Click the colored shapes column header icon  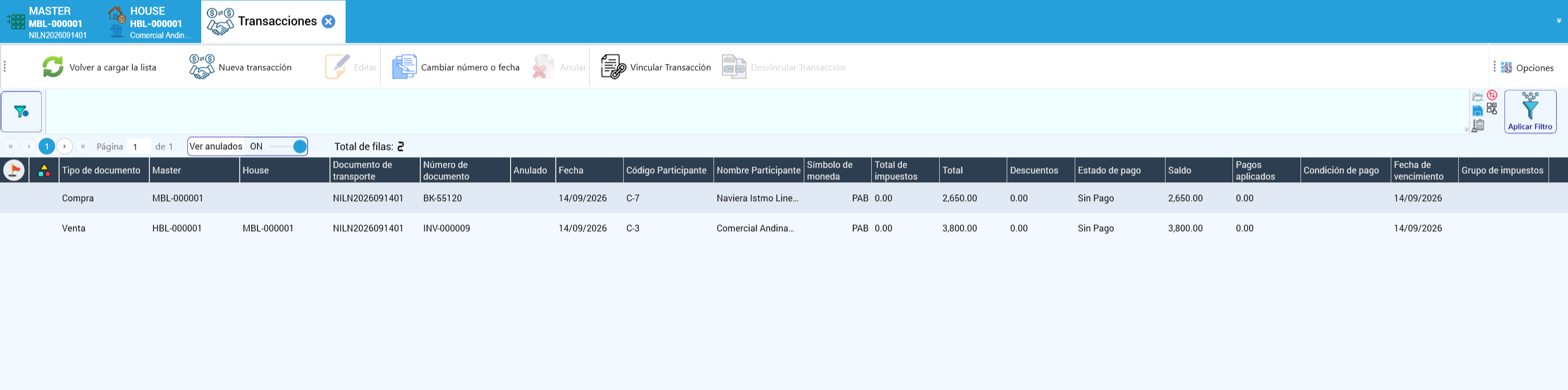click(45, 170)
